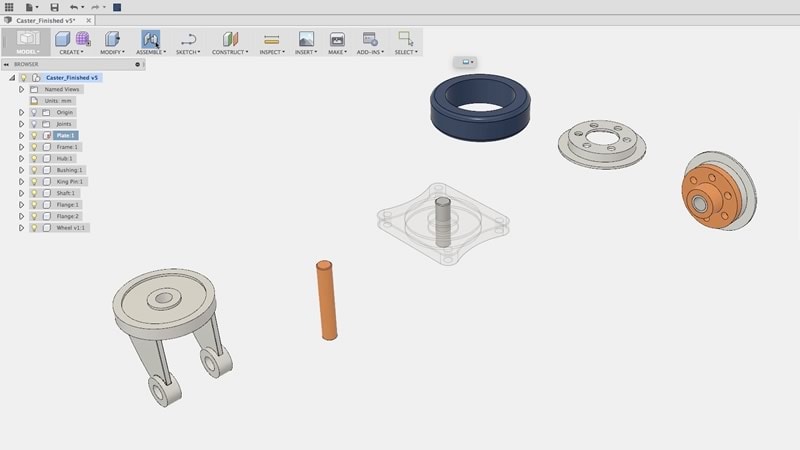
Task: Select the Add-Ins scripts icon
Action: point(370,39)
